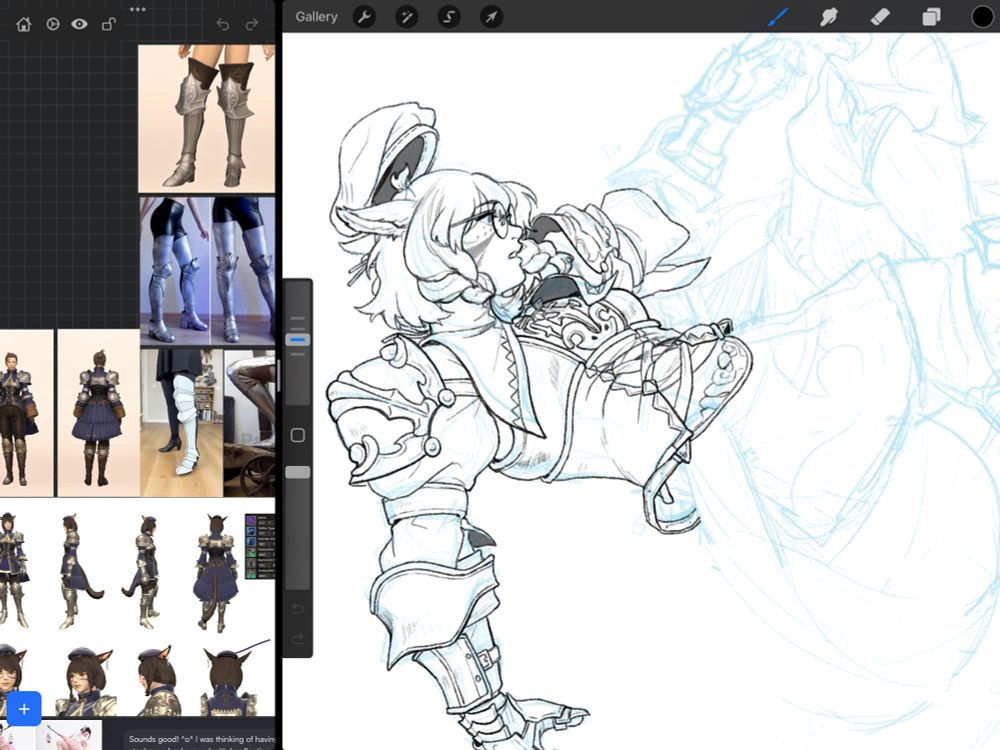Toggle the eye visibility icon
1000x750 pixels.
[80, 24]
